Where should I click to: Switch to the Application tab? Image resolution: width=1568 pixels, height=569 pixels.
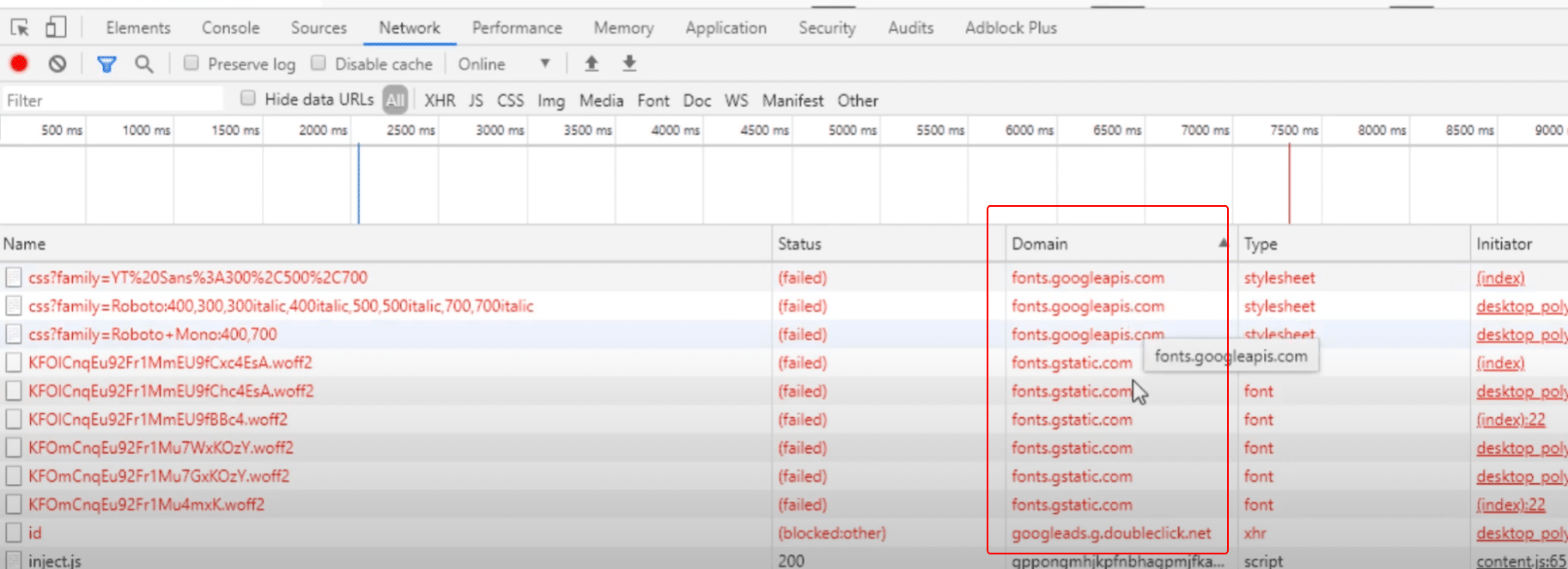(726, 27)
